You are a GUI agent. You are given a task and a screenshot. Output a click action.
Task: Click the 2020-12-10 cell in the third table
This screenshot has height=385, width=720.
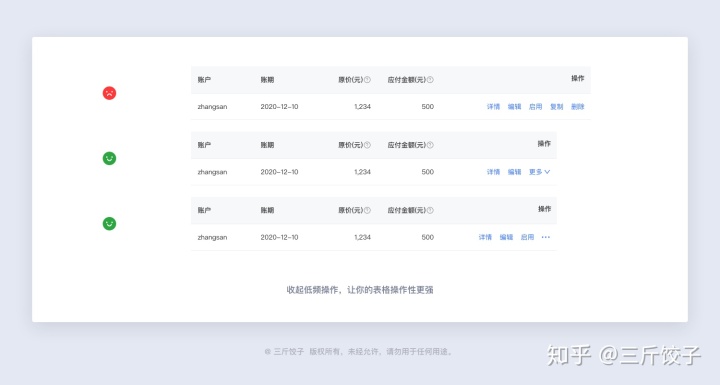279,237
